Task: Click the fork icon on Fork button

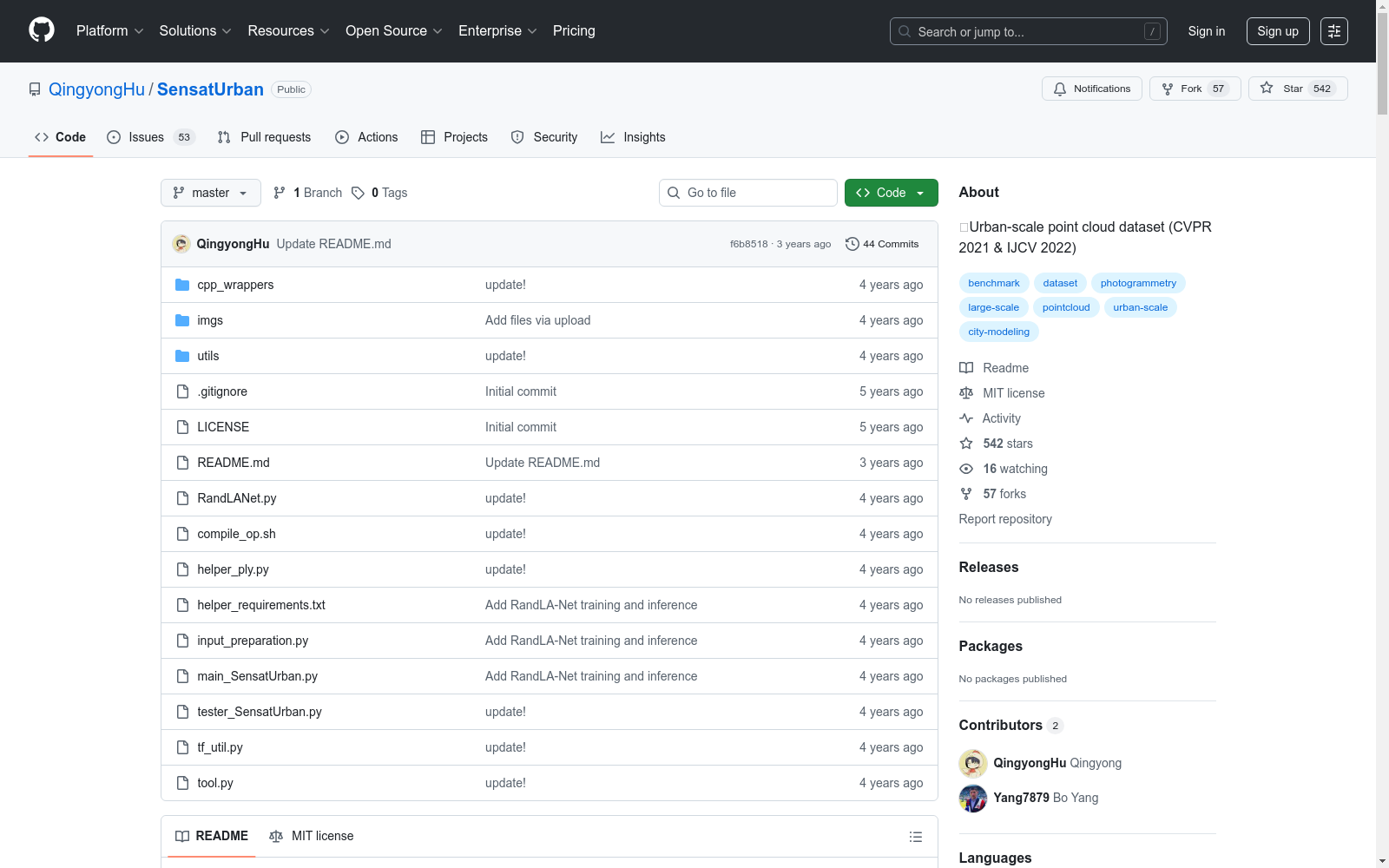Action: (x=1168, y=89)
